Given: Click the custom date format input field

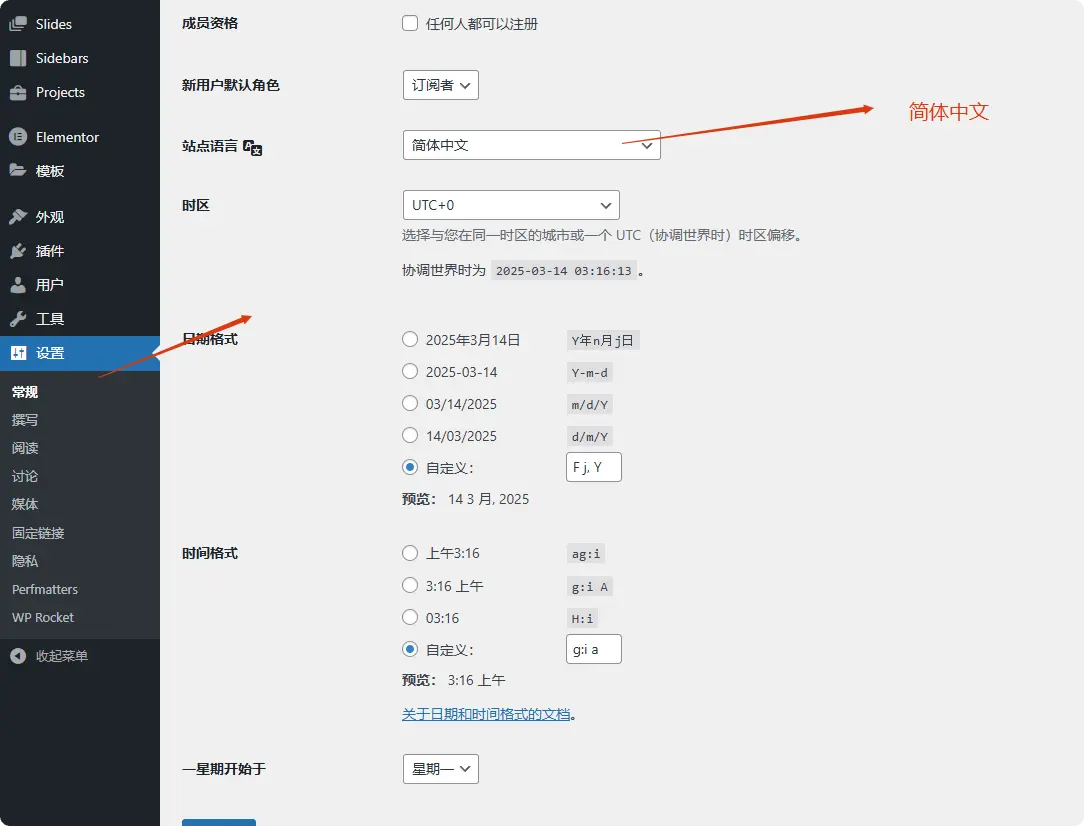Looking at the screenshot, I should tap(593, 467).
